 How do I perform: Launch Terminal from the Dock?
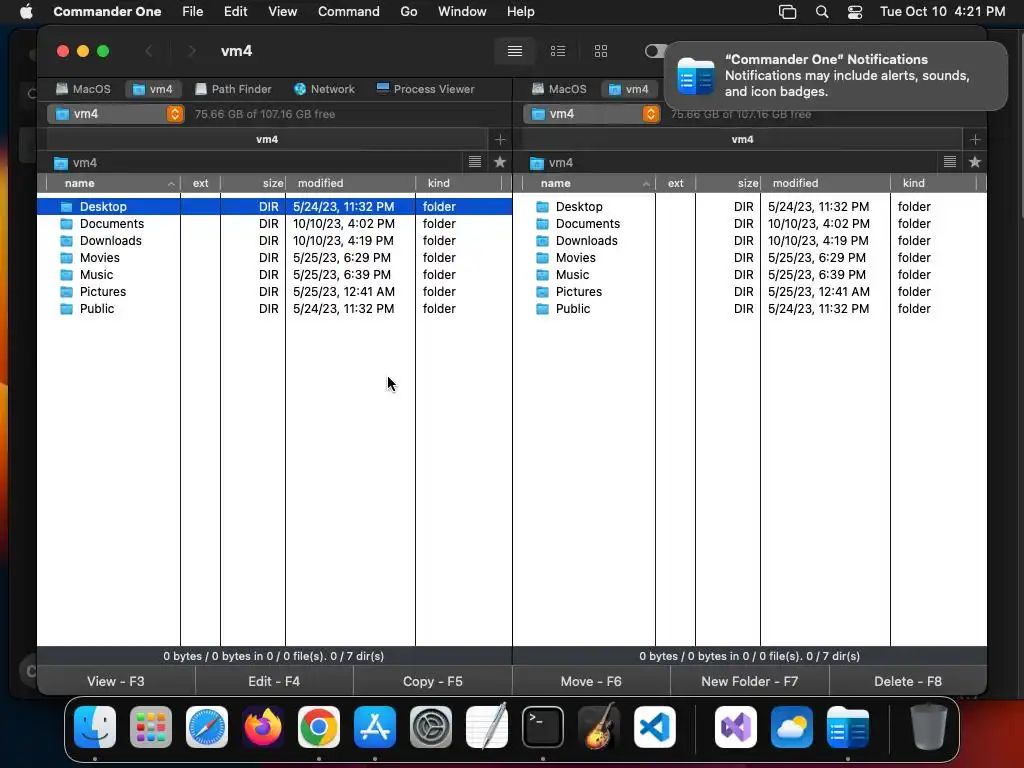543,727
